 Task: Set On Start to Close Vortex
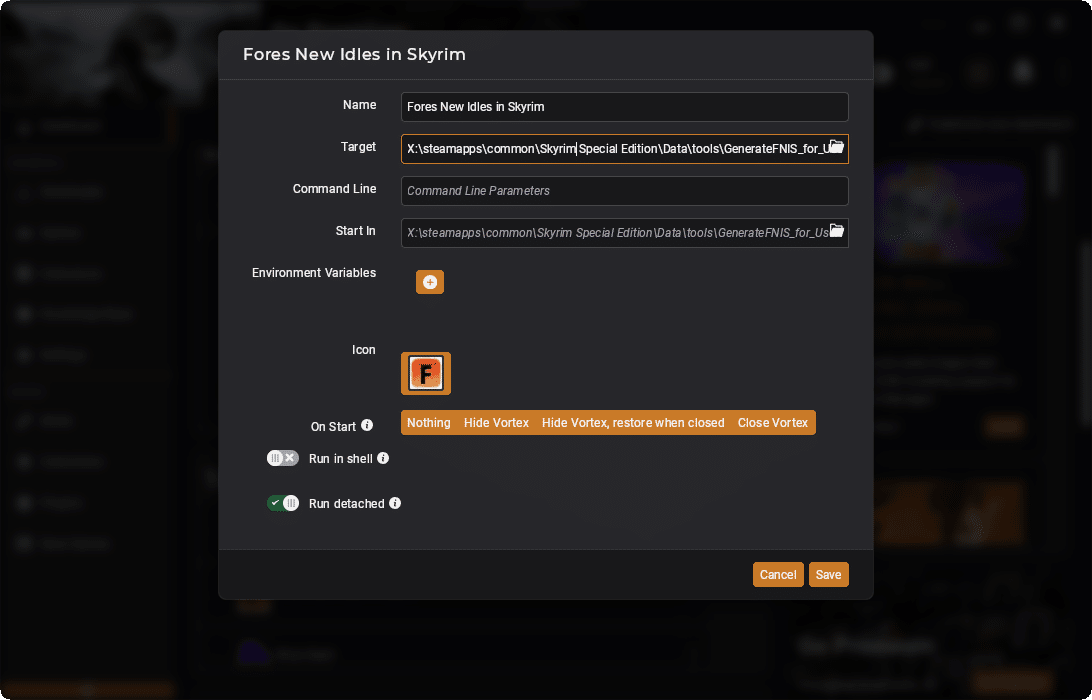pos(773,422)
